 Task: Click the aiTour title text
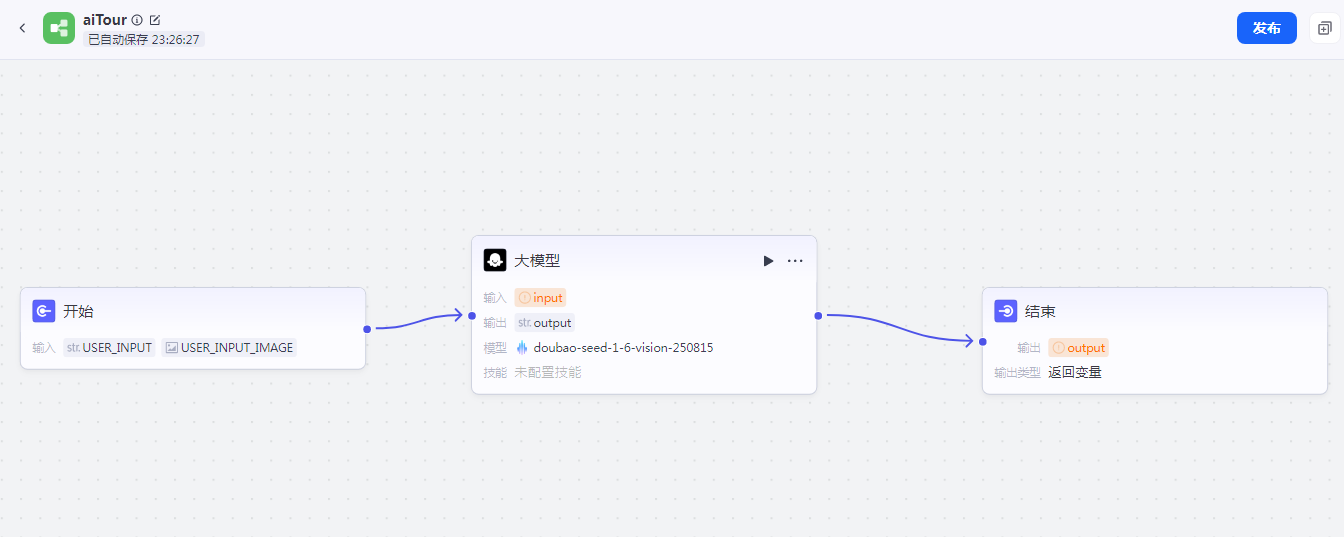pos(105,20)
